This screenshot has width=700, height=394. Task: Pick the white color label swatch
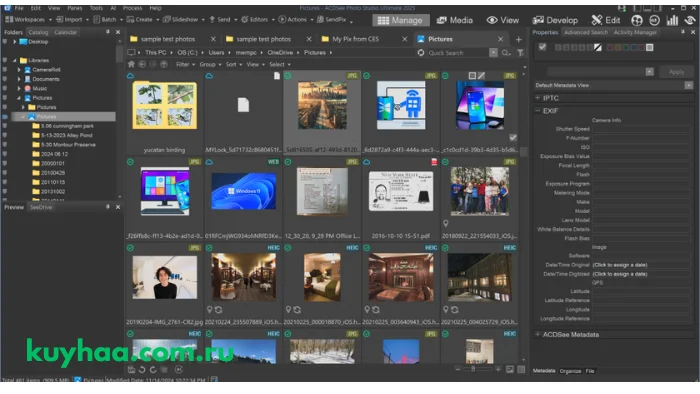click(x=650, y=47)
